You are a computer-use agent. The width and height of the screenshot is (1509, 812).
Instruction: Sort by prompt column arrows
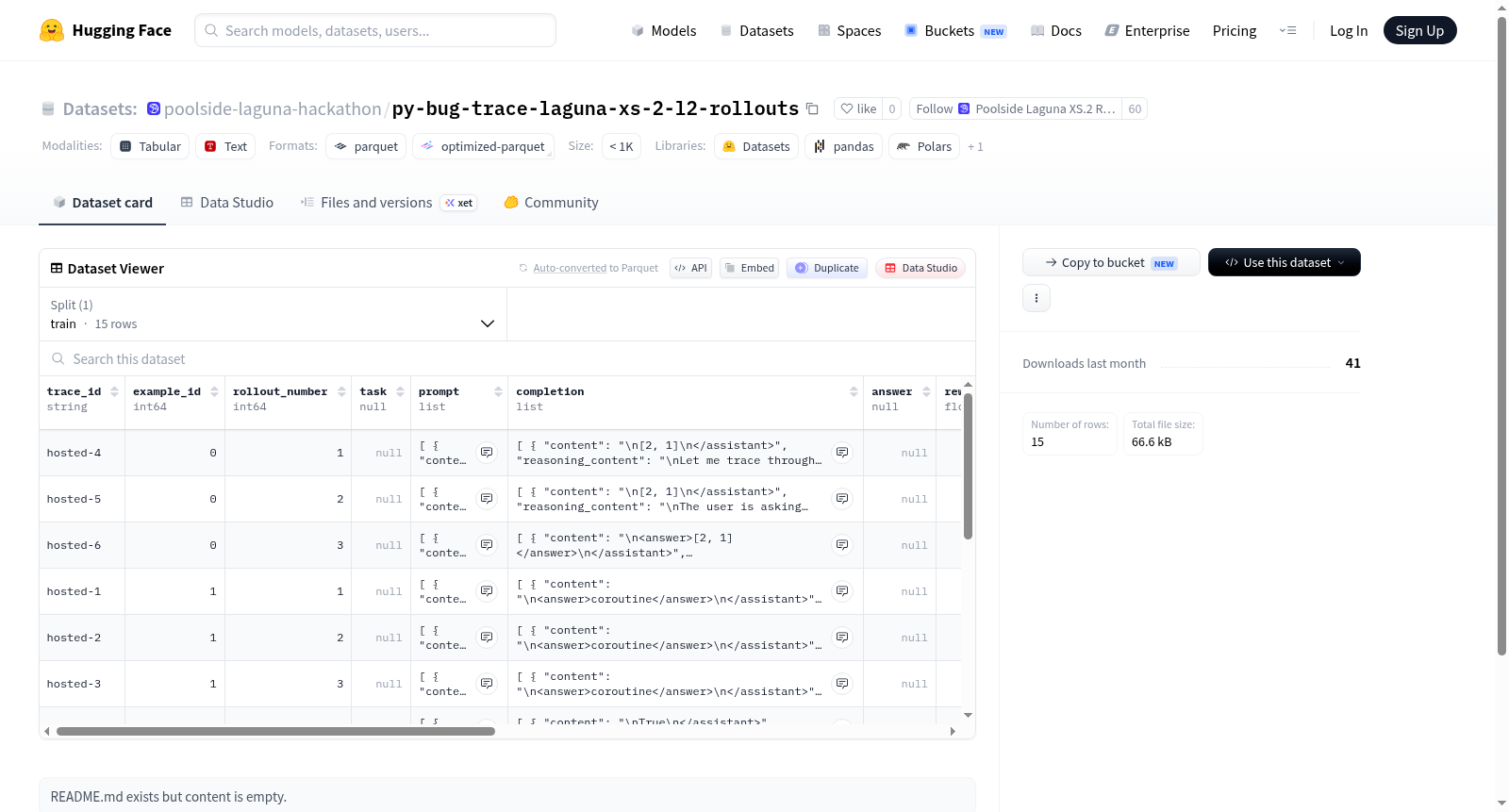point(498,391)
